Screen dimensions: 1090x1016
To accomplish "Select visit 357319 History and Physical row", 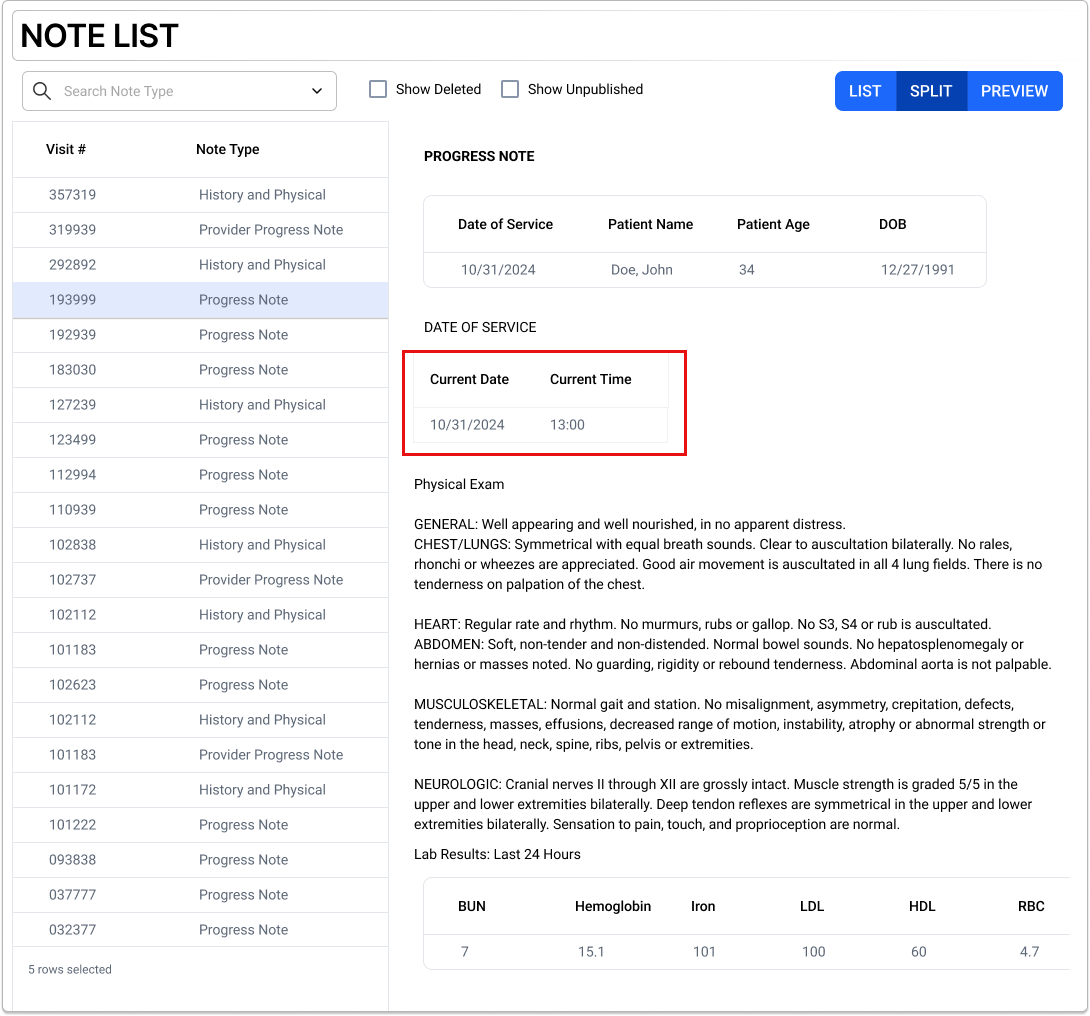I will click(200, 195).
